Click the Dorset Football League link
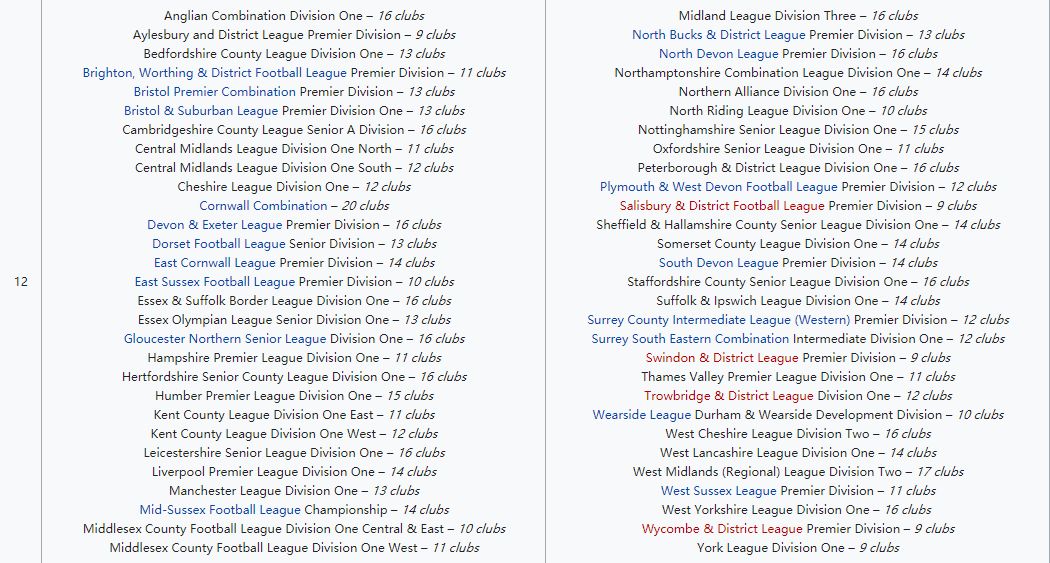 (218, 244)
